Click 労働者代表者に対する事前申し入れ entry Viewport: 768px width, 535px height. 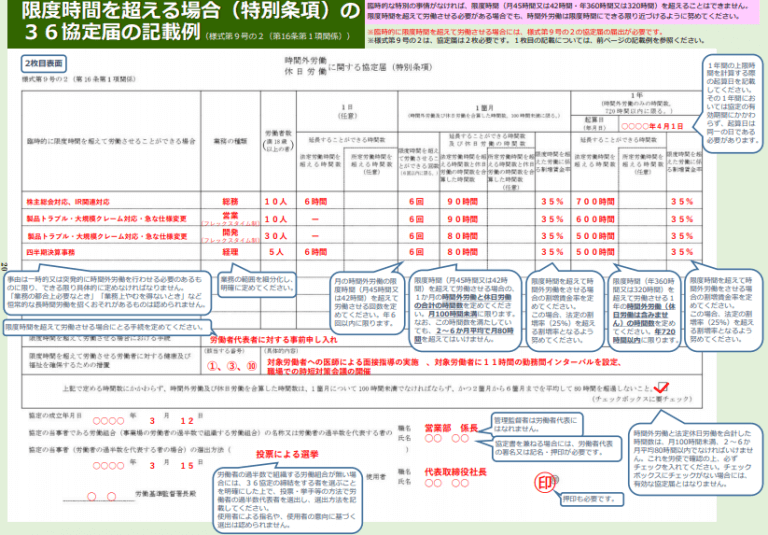(274, 340)
